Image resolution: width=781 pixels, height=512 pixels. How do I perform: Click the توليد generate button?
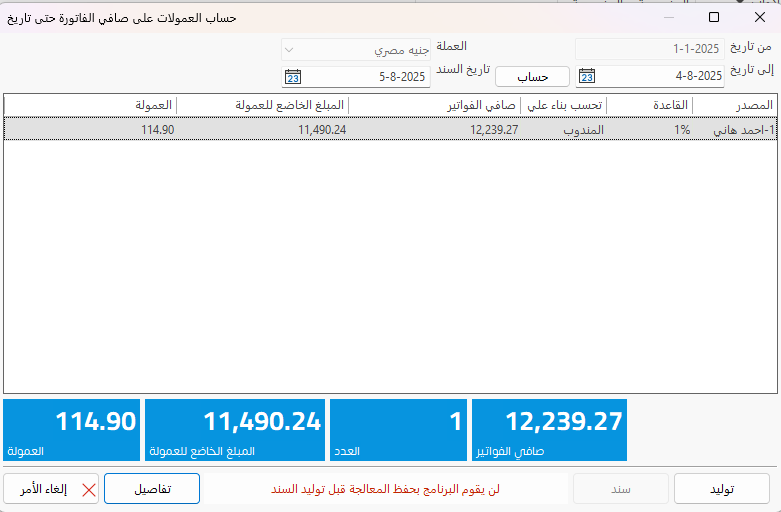tap(721, 489)
